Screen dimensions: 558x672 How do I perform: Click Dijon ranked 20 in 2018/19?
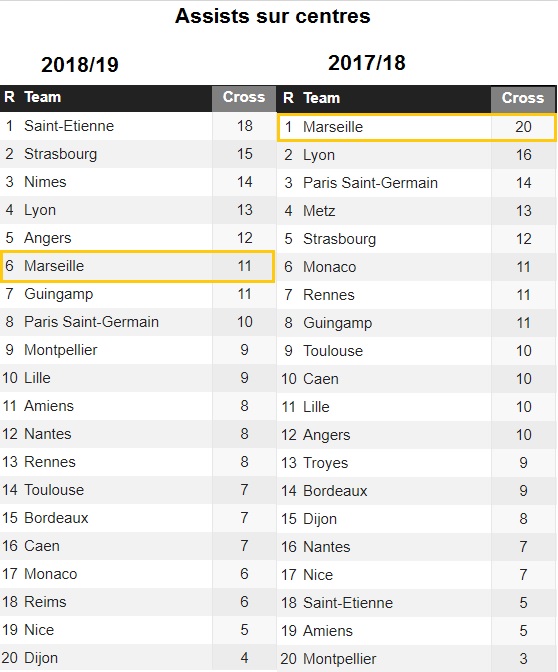41,658
